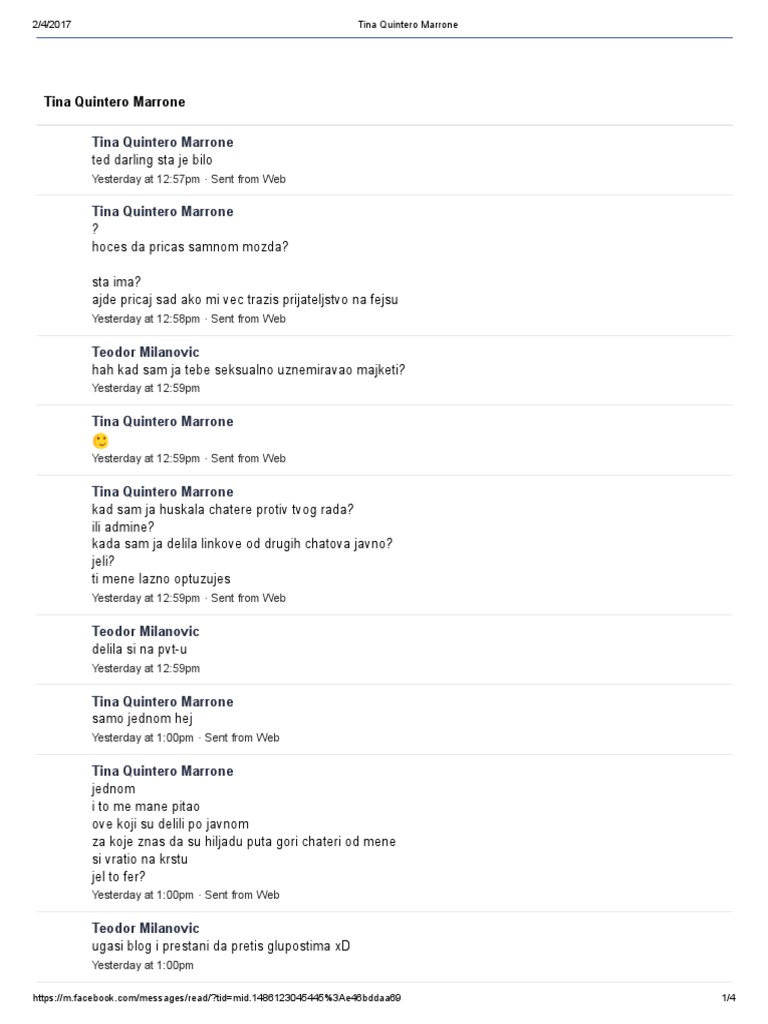Select Teodor Milanovic name above the "hah kad sam" message

point(145,351)
